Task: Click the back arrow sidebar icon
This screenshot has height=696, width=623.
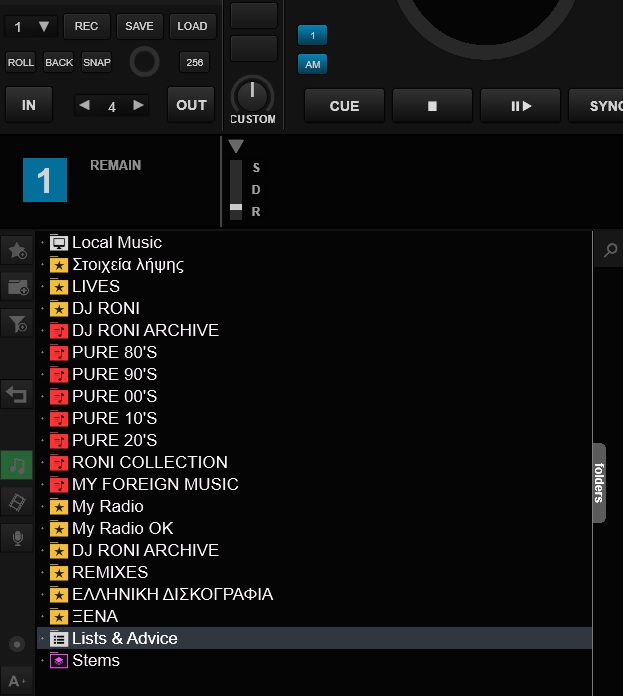Action: 17,394
